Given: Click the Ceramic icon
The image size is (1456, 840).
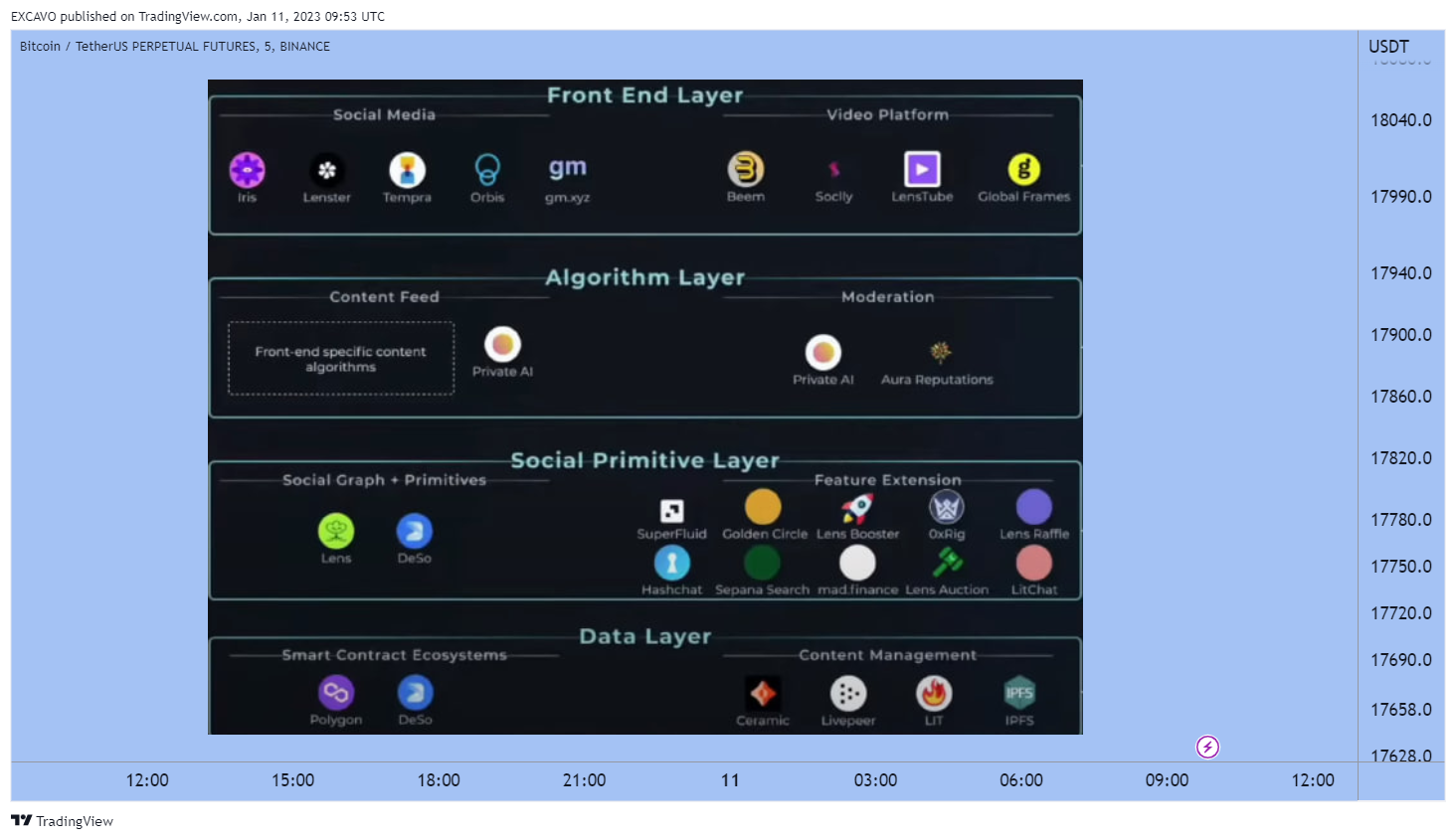Looking at the screenshot, I should [763, 693].
